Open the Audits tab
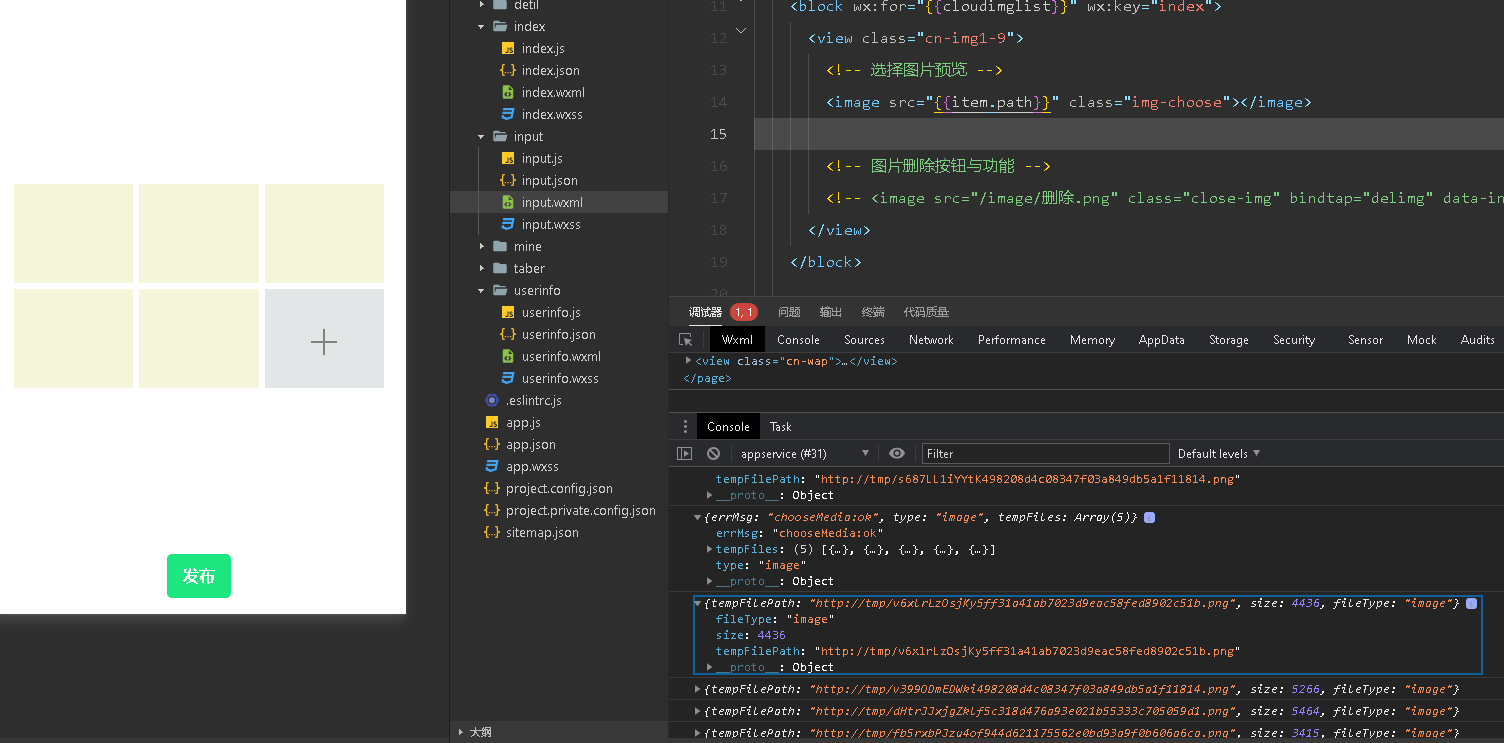Screen dimensions: 1504x743 1478,340
